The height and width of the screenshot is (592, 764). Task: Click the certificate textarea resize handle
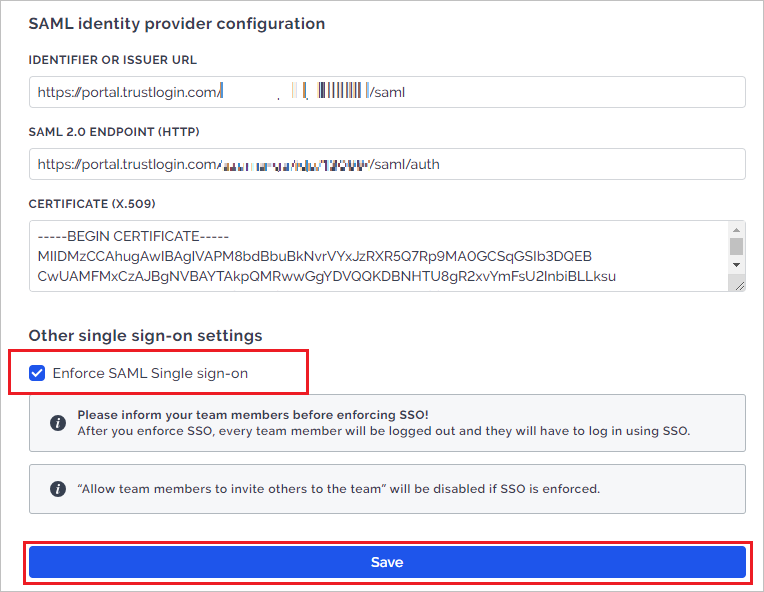pyautogui.click(x=739, y=286)
